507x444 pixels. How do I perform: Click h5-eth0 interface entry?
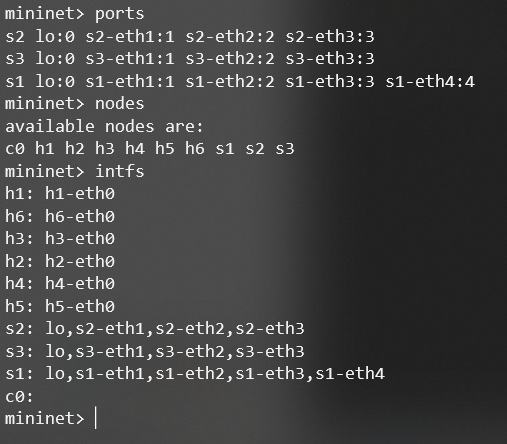80,306
